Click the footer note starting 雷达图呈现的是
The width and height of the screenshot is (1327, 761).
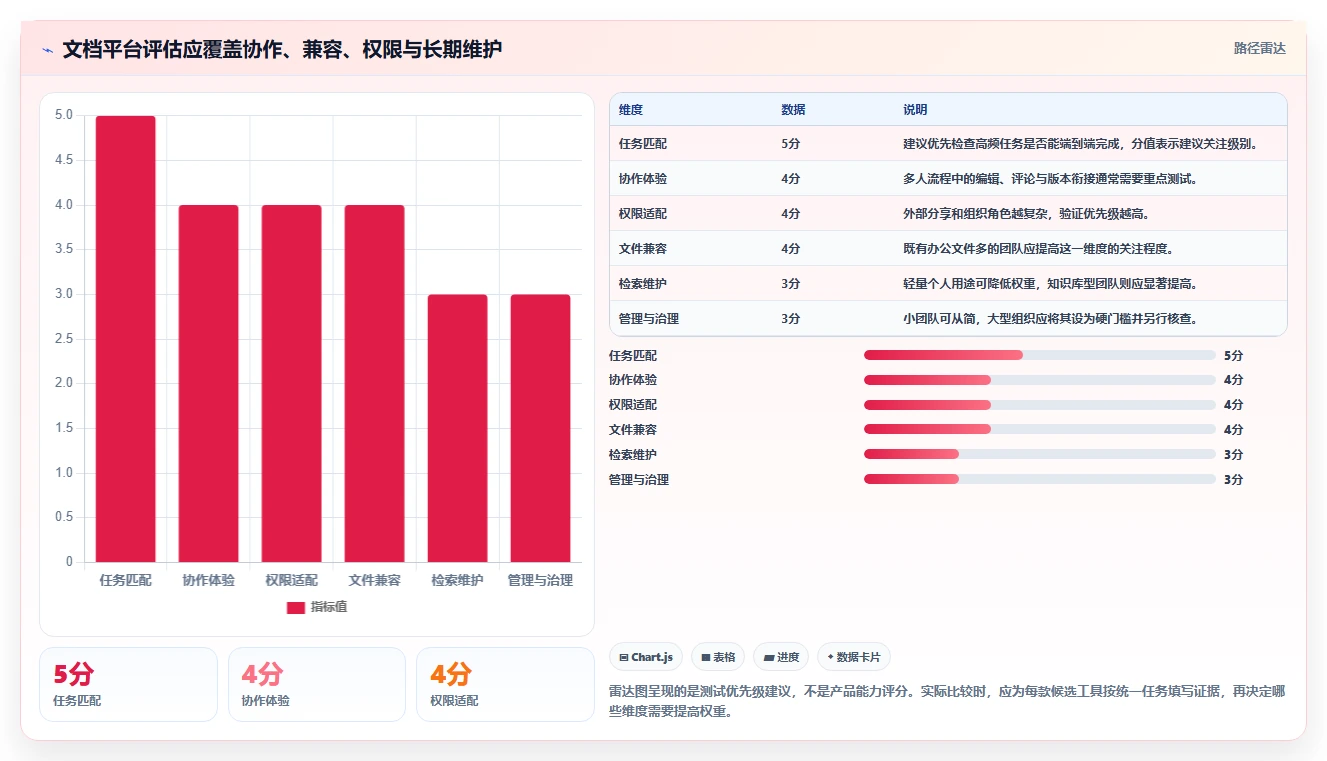tap(947, 701)
